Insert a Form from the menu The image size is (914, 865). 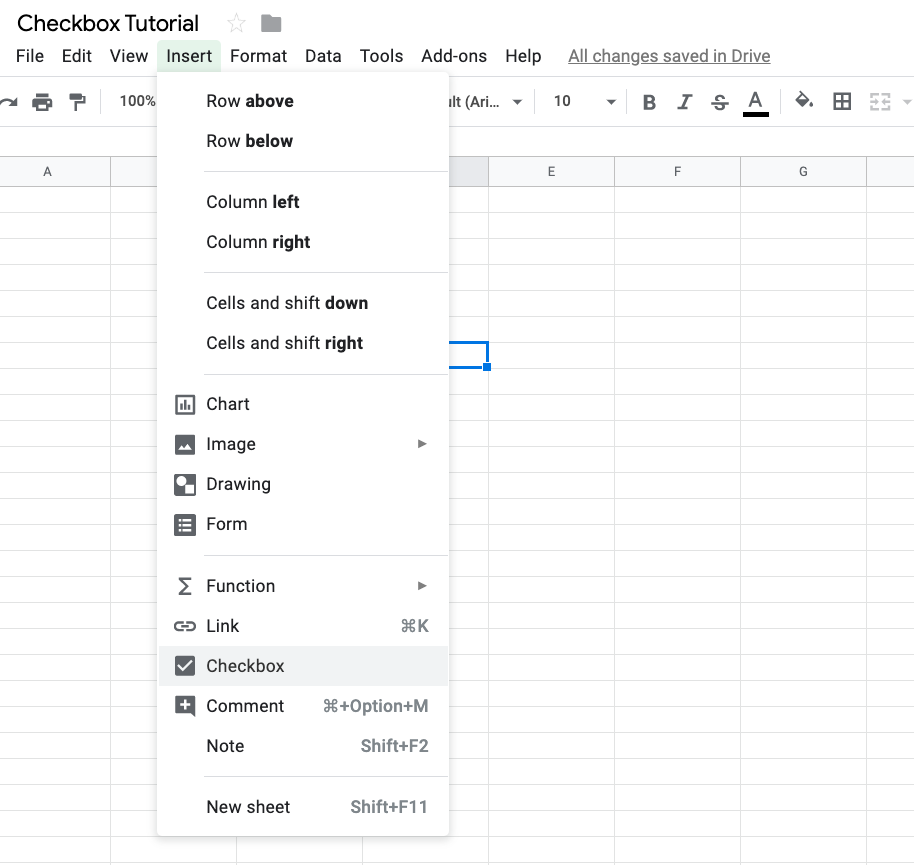tap(303, 524)
